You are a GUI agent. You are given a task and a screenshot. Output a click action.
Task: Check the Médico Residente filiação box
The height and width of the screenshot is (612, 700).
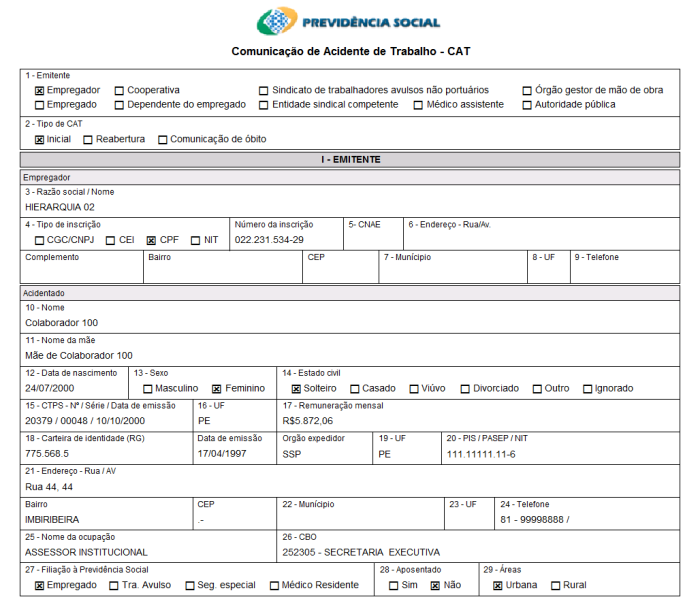[274, 586]
